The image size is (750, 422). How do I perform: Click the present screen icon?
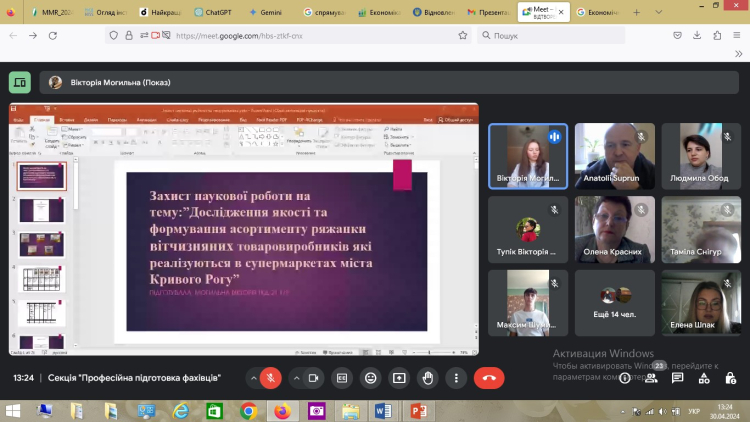[400, 378]
